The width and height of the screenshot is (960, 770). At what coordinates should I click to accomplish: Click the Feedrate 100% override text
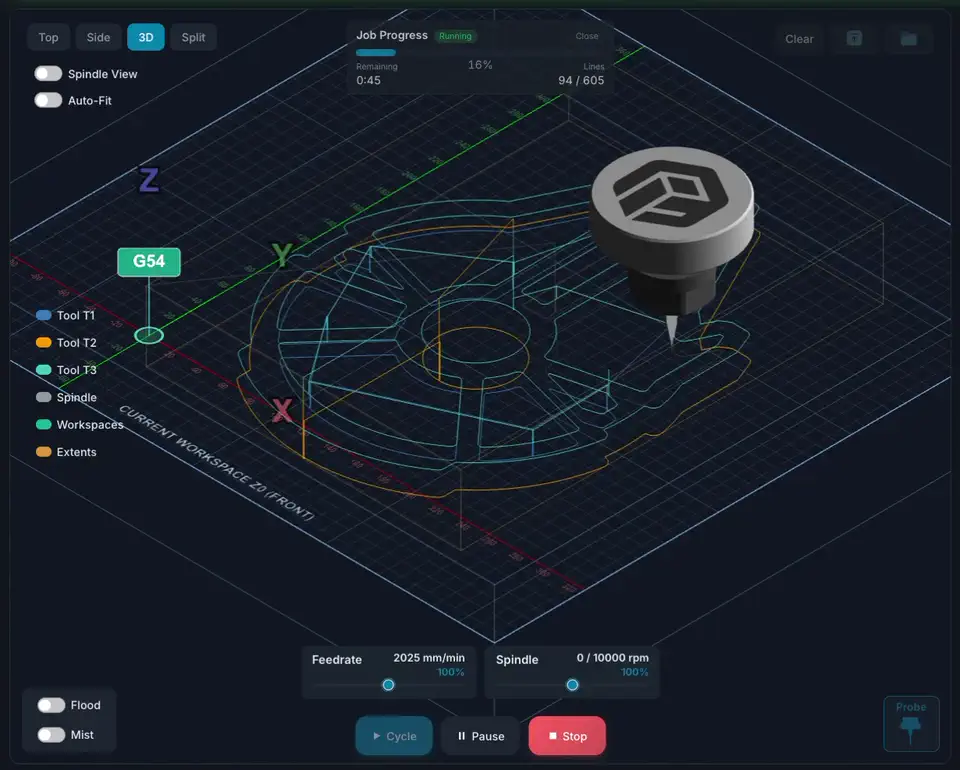(451, 672)
